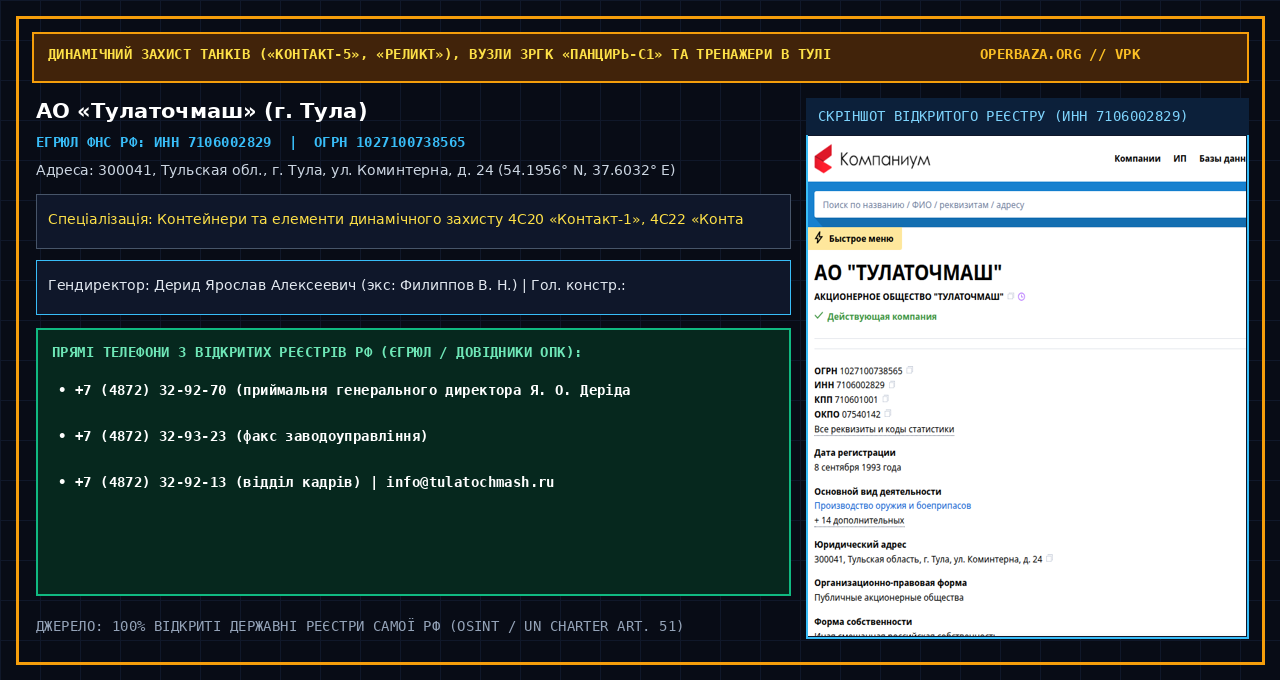This screenshot has width=1280, height=680.
Task: Click the СКРІНШОТ ВІДКРИТОГО РЕЄСТРУ panel title
Action: (1003, 117)
